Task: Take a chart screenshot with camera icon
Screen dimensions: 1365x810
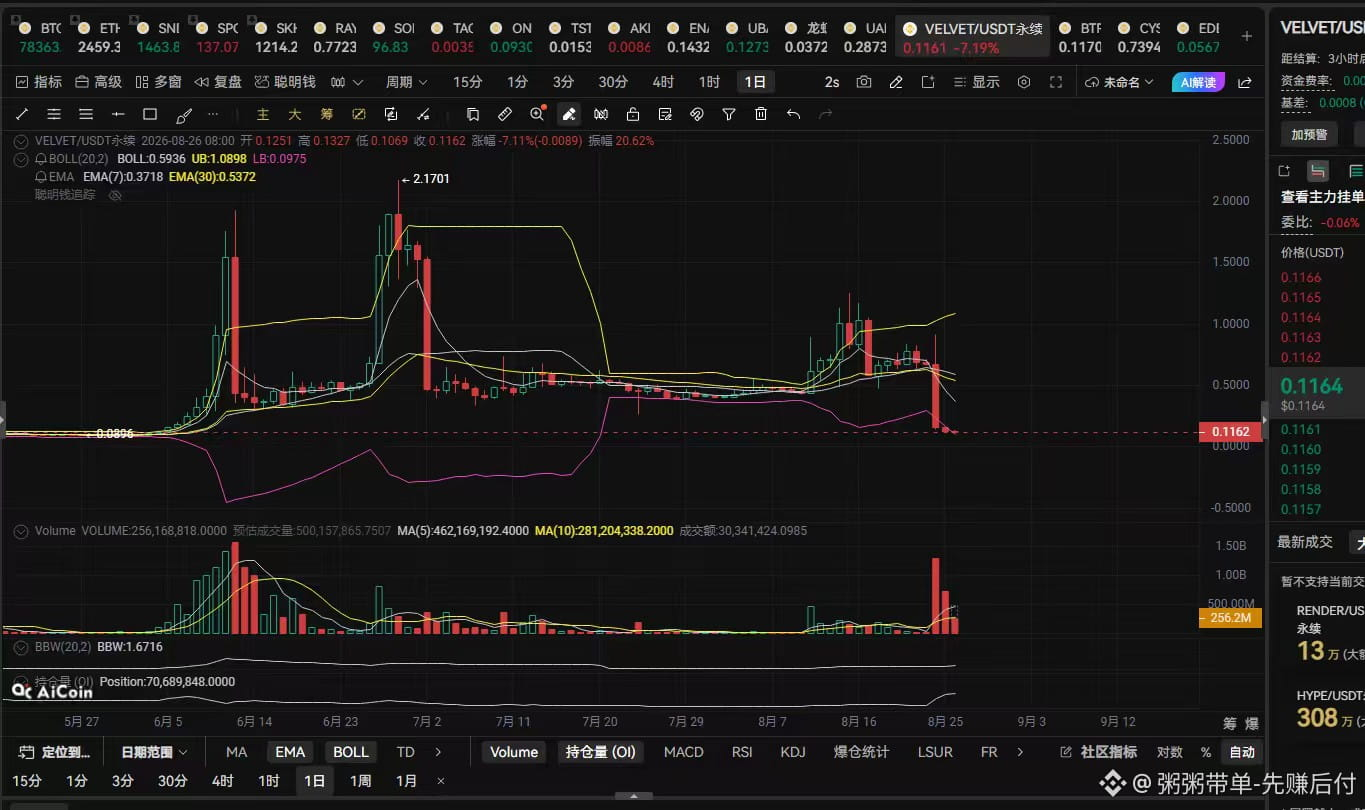Action: [x=864, y=82]
